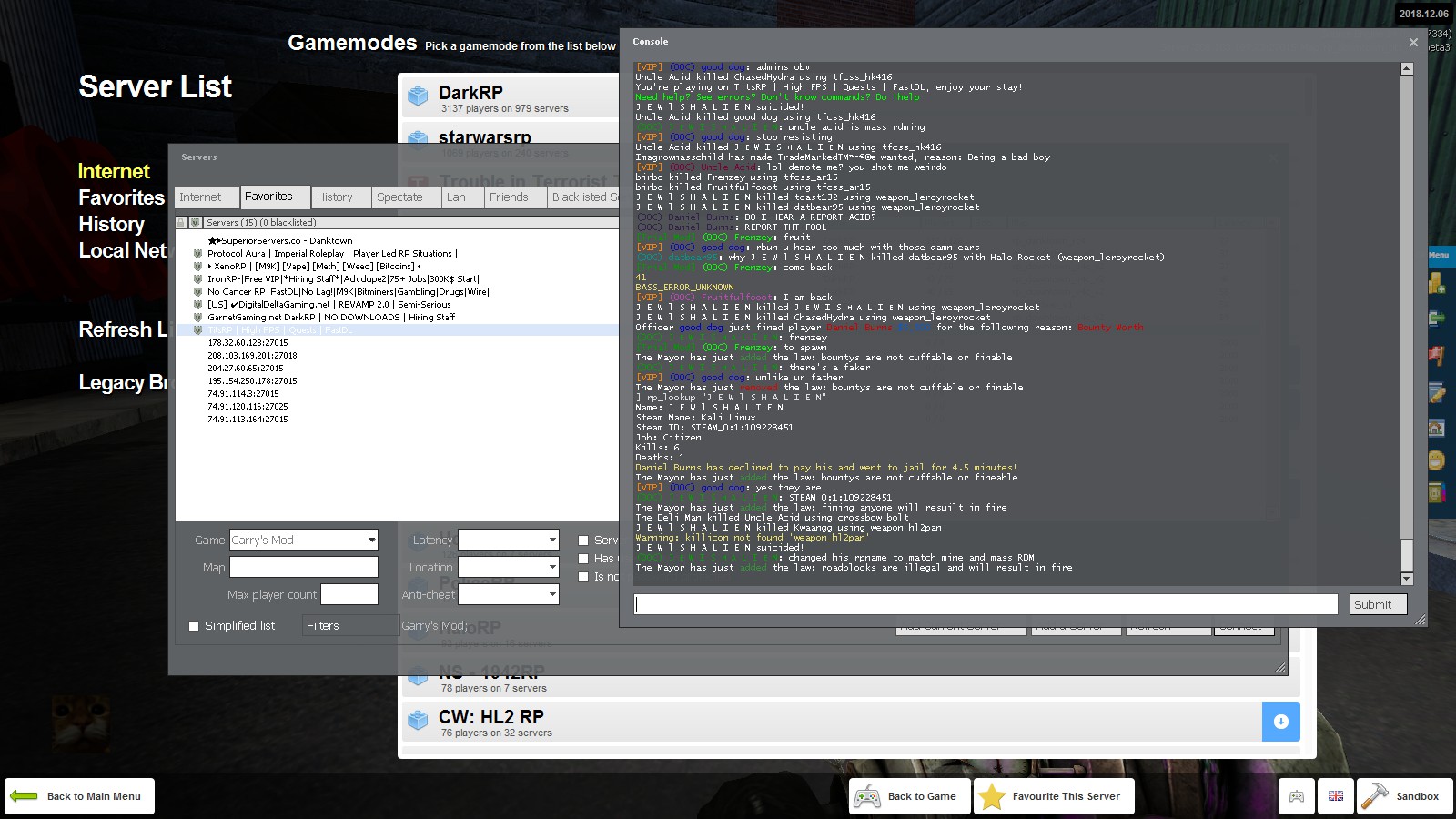Viewport: 1456px width, 819px height.
Task: Click the Filters button
Action: [x=350, y=625]
